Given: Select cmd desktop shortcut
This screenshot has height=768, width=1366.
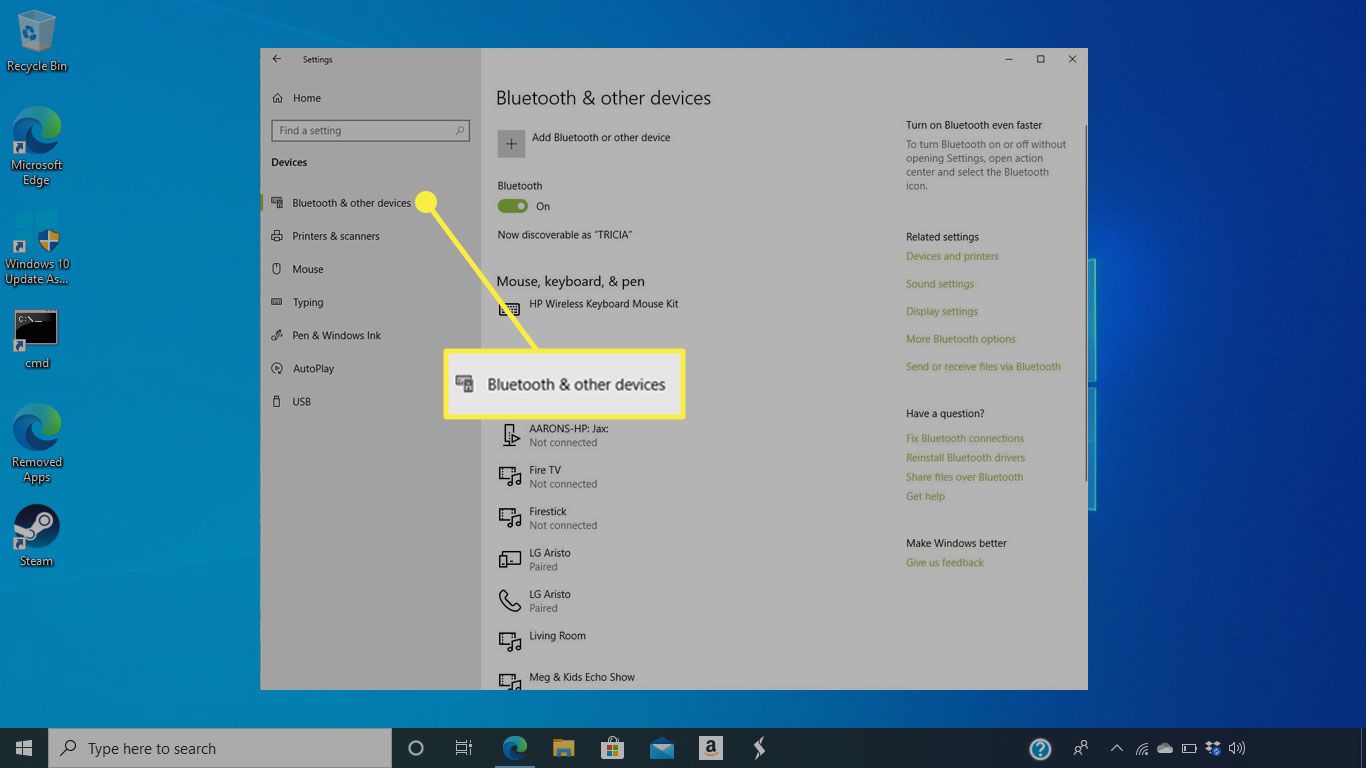Looking at the screenshot, I should click(x=37, y=340).
